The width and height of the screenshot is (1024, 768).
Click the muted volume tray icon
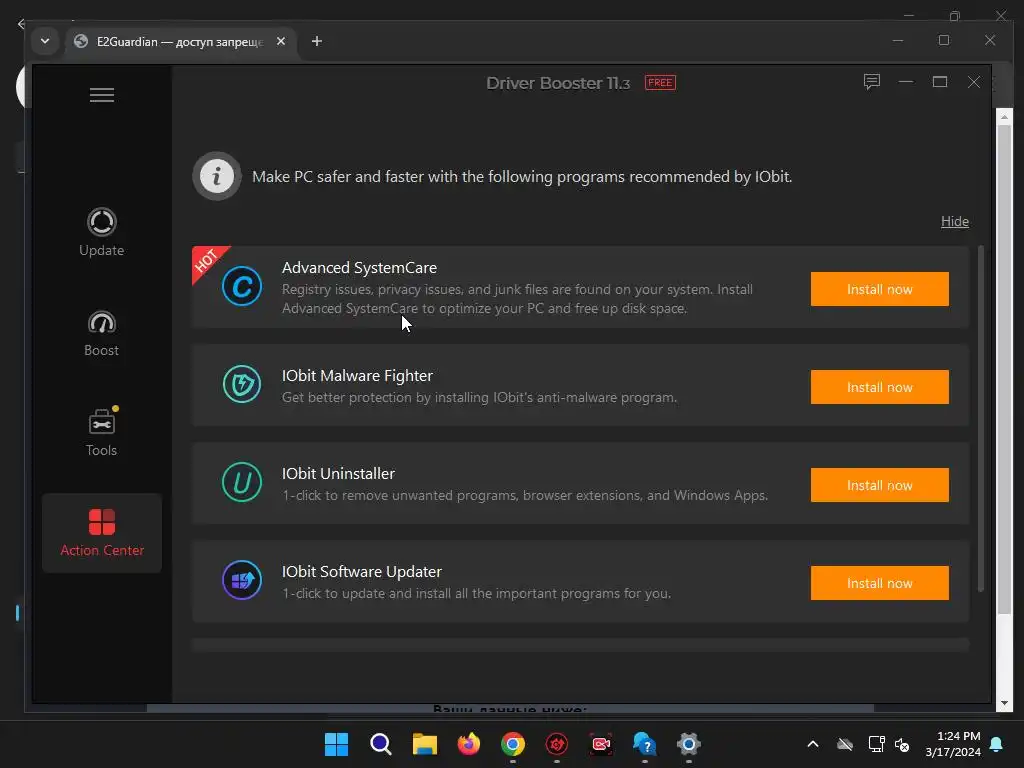pyautogui.click(x=903, y=744)
